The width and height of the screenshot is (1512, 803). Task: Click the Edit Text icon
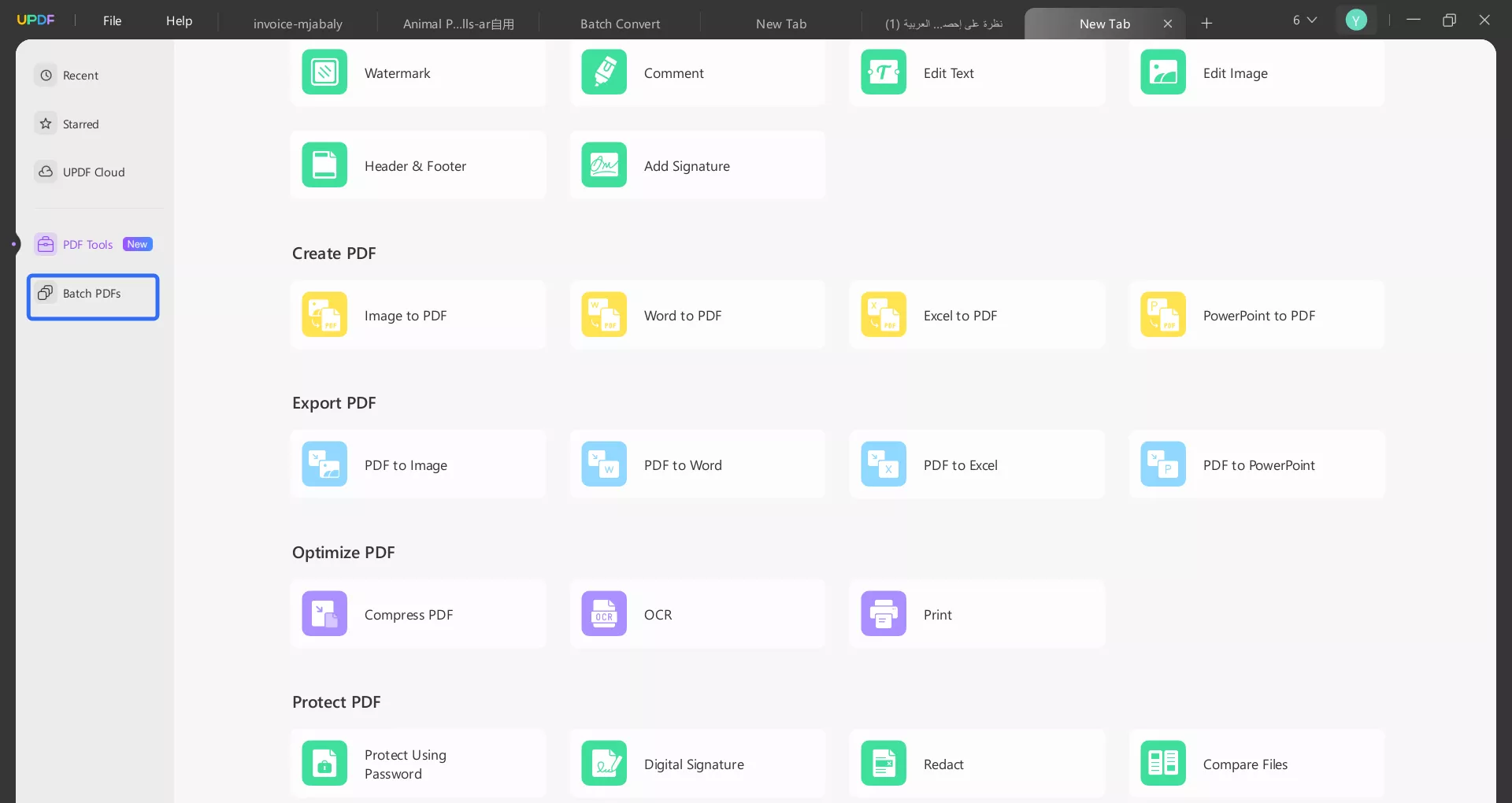click(884, 72)
